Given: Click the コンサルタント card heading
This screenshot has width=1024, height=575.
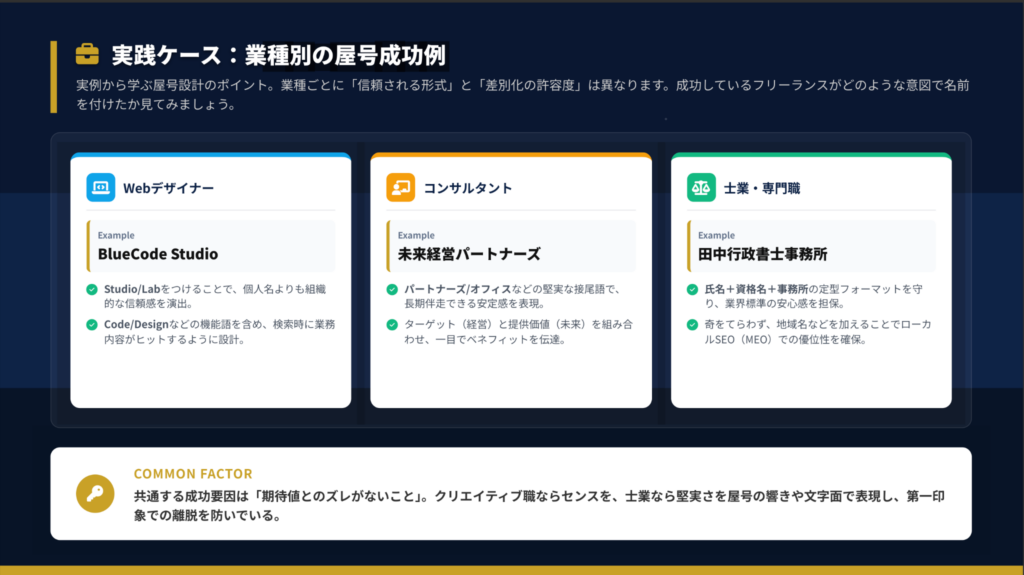Looking at the screenshot, I should (468, 188).
